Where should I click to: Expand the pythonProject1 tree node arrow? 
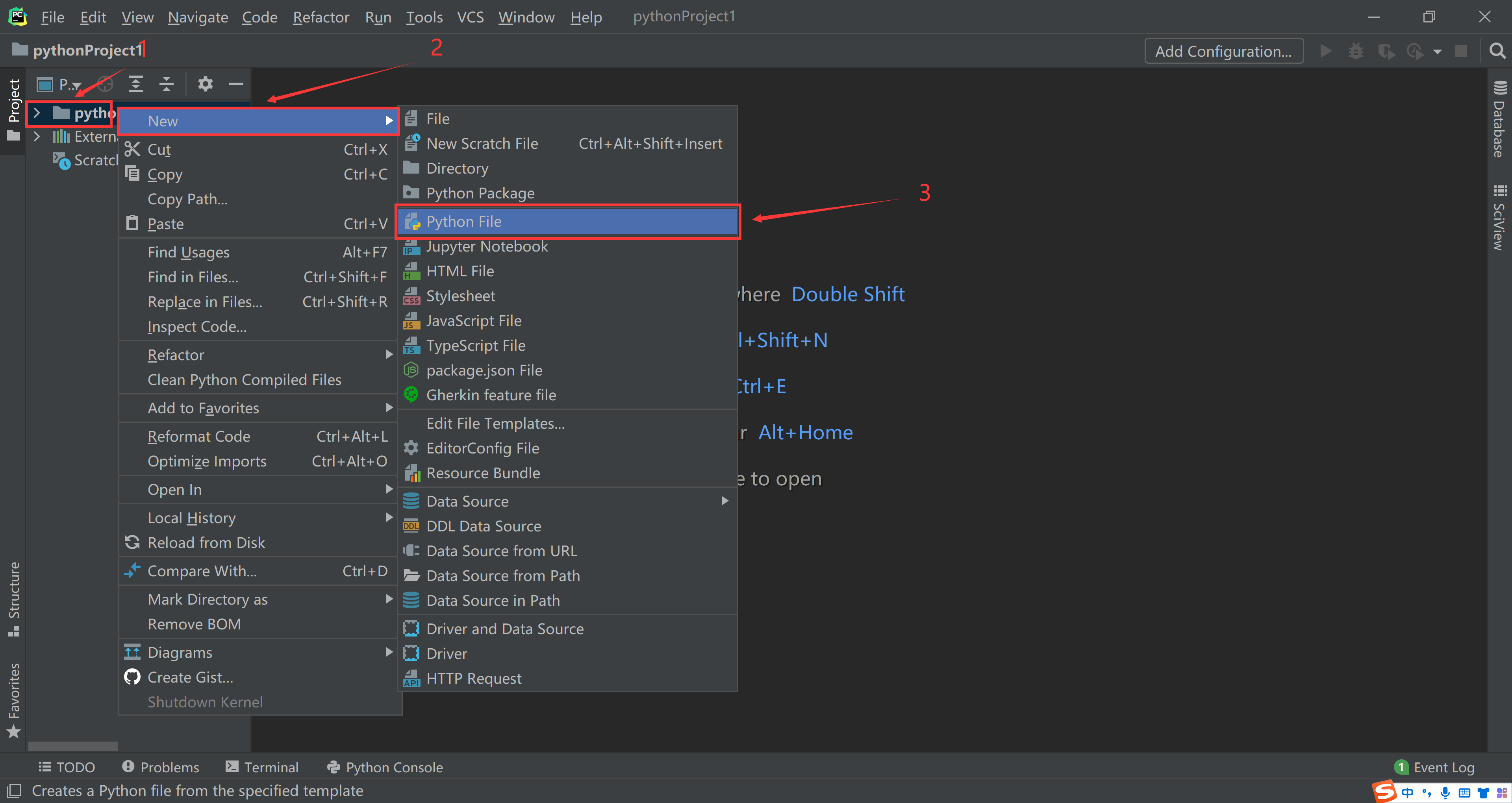coord(36,113)
